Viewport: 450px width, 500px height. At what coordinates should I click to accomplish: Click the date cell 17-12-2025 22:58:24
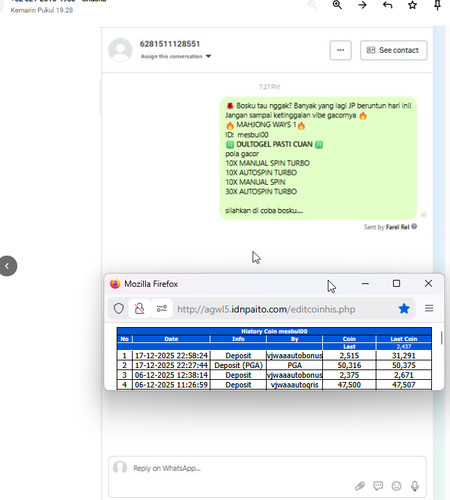click(171, 356)
